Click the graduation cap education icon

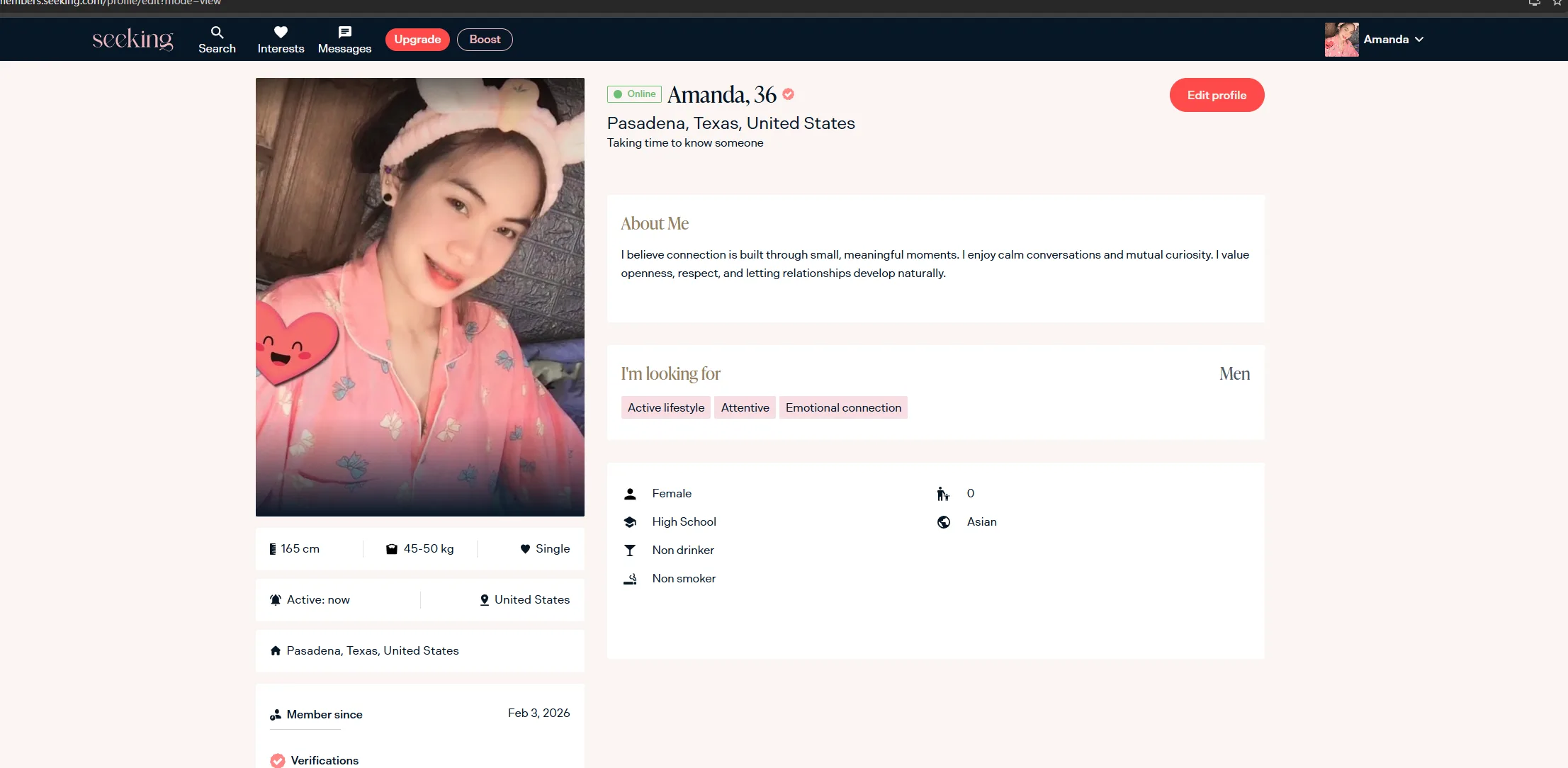[630, 522]
